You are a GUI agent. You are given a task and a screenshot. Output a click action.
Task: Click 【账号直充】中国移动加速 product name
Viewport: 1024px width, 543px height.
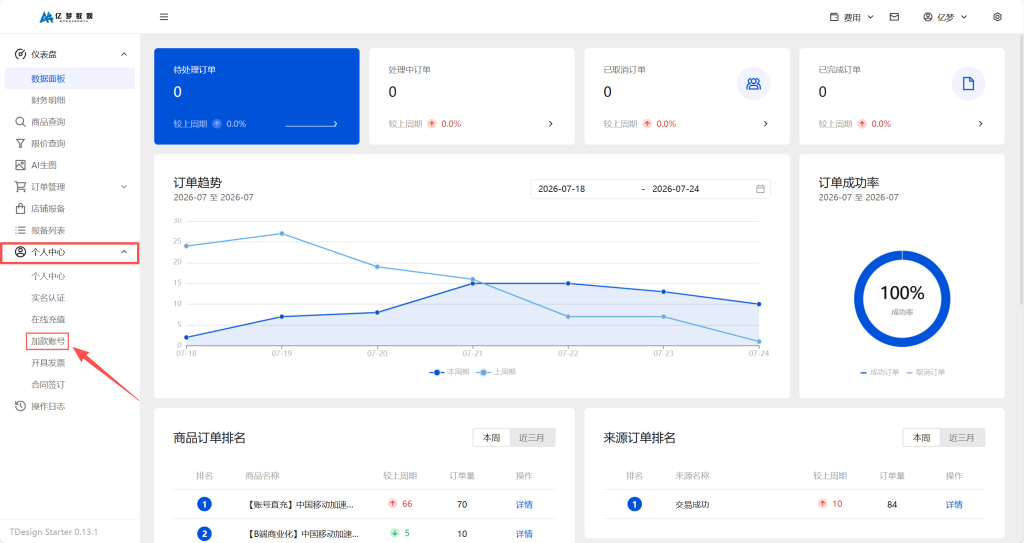point(301,504)
